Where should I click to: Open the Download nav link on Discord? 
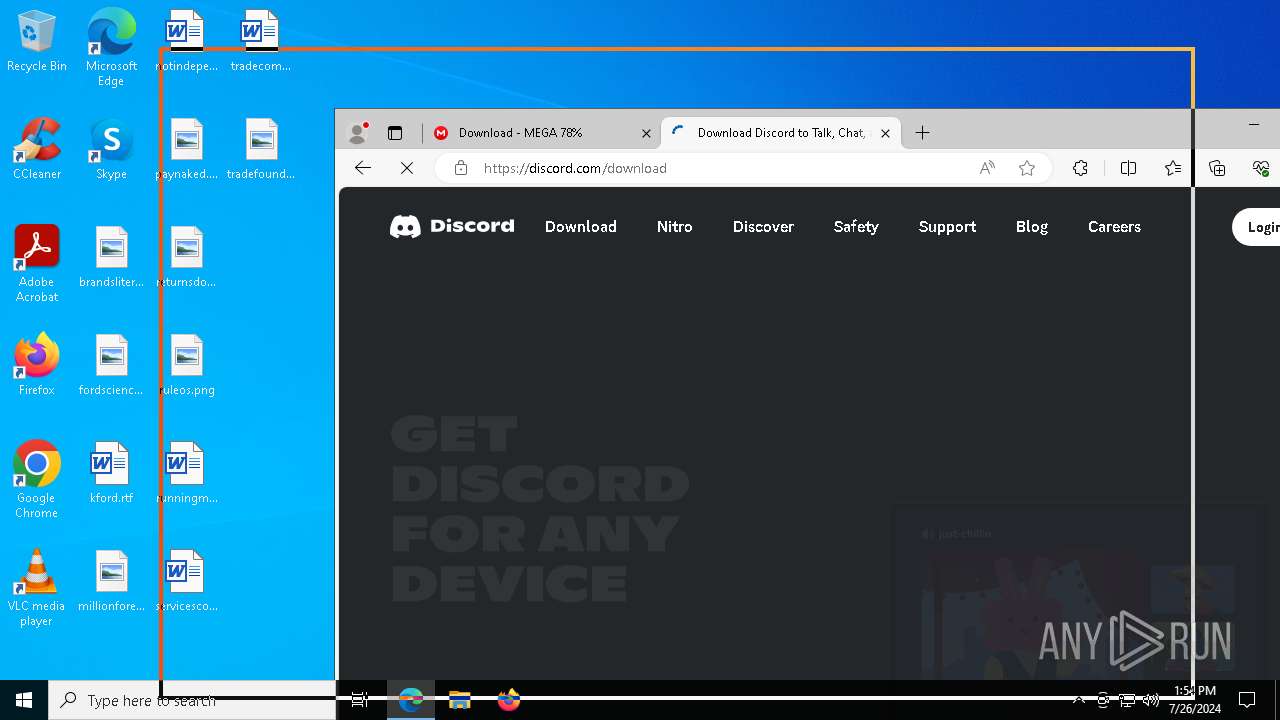click(580, 227)
